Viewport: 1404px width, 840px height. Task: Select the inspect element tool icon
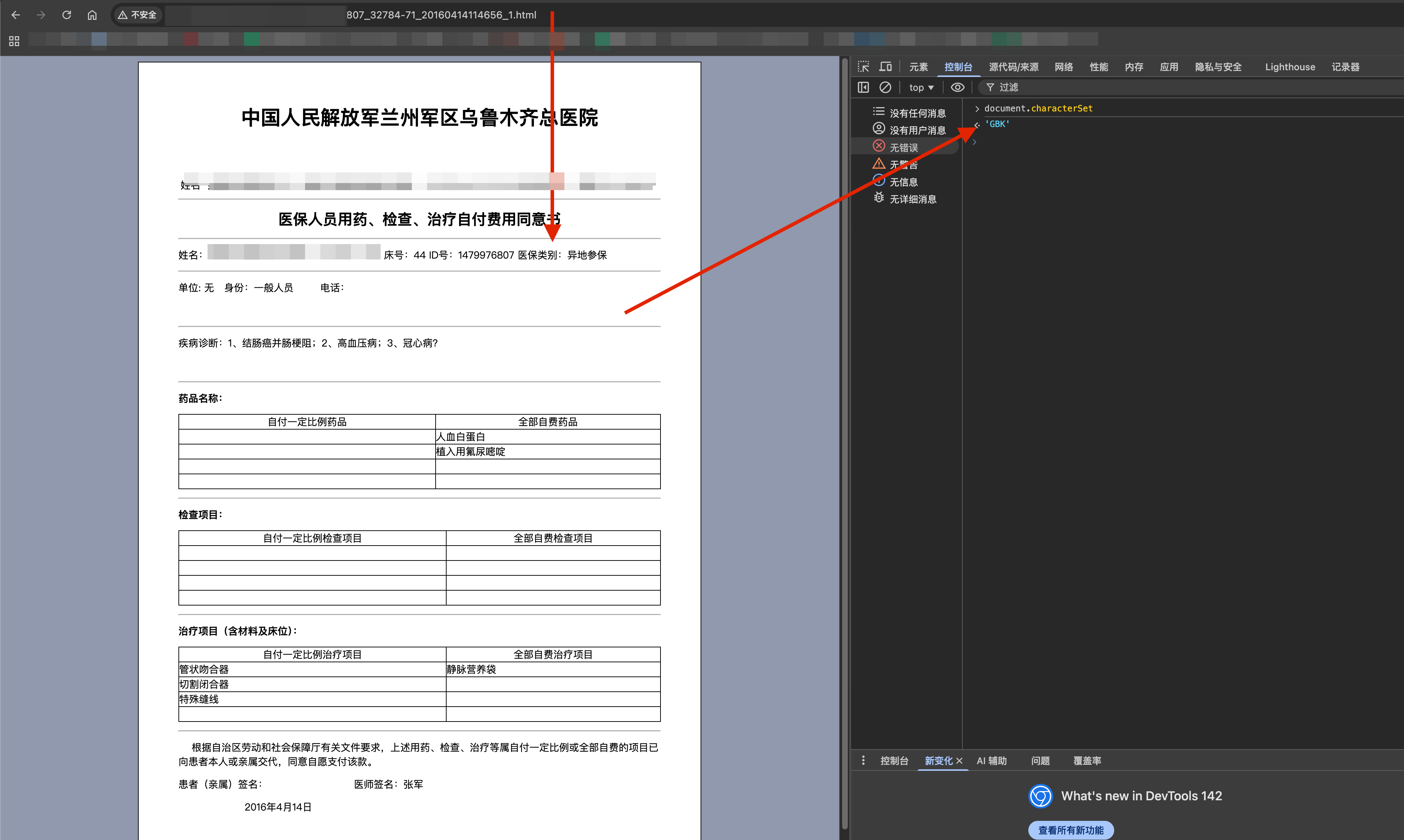pyautogui.click(x=863, y=66)
